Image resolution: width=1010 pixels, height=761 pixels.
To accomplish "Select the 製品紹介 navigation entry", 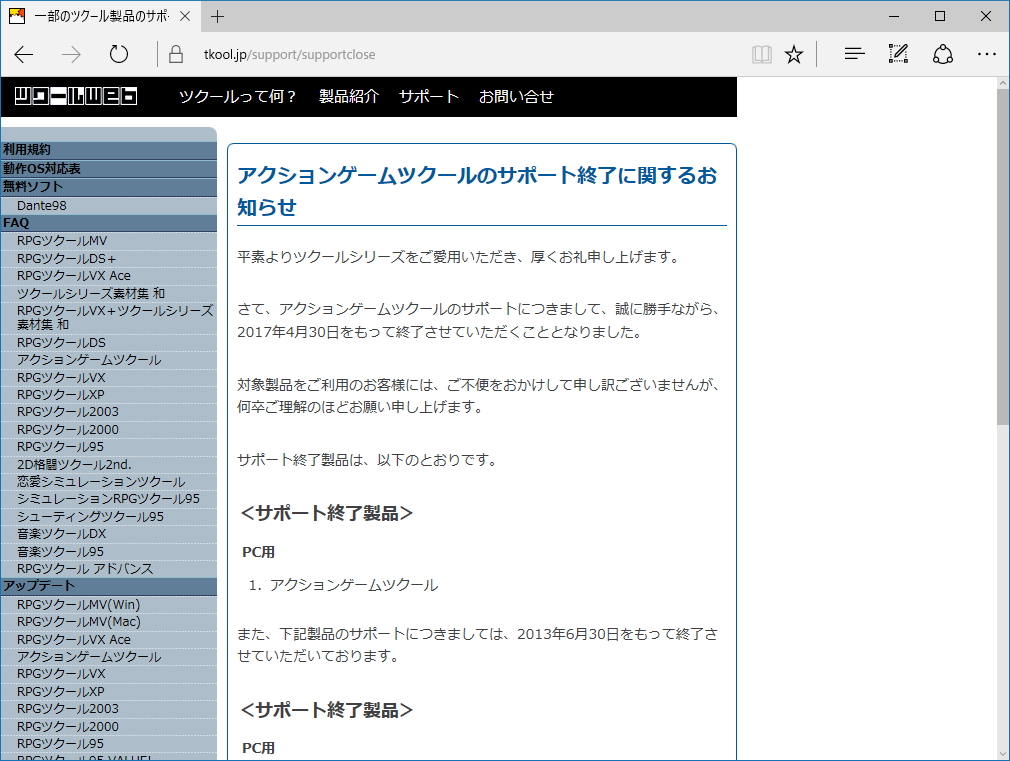I will click(x=348, y=97).
